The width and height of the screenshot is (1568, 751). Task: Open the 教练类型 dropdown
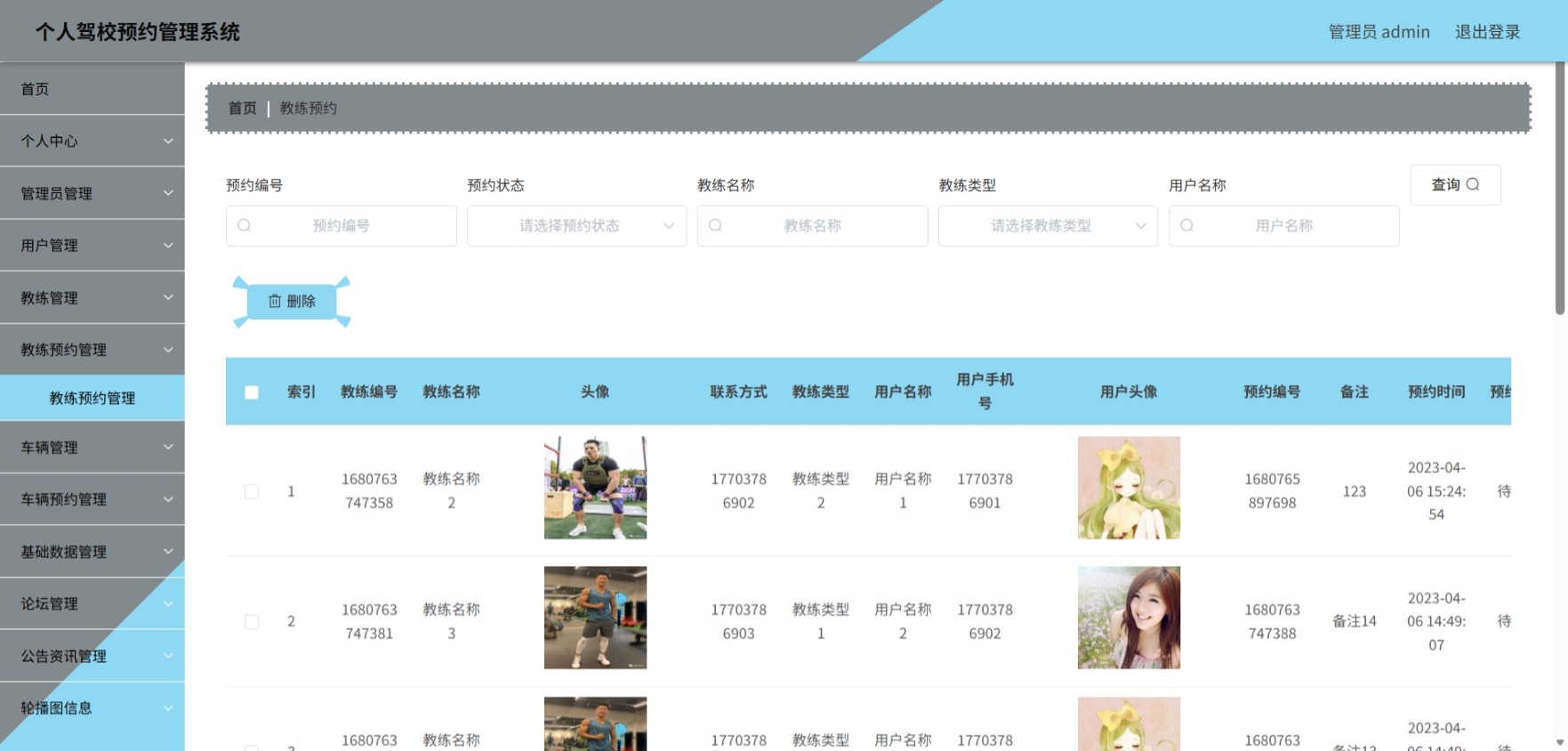click(x=1048, y=226)
